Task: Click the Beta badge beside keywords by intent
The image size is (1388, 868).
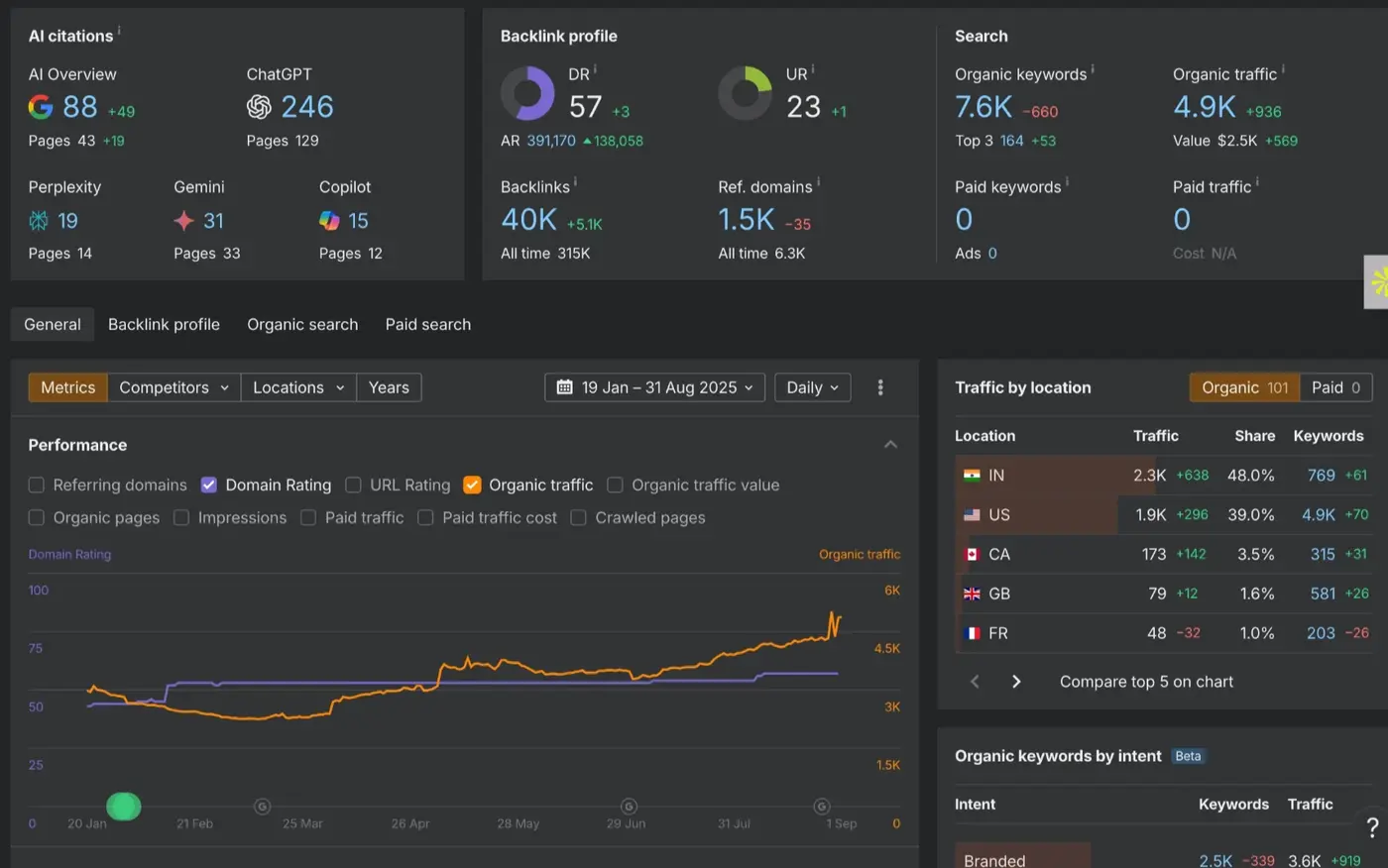Action: (x=1188, y=756)
